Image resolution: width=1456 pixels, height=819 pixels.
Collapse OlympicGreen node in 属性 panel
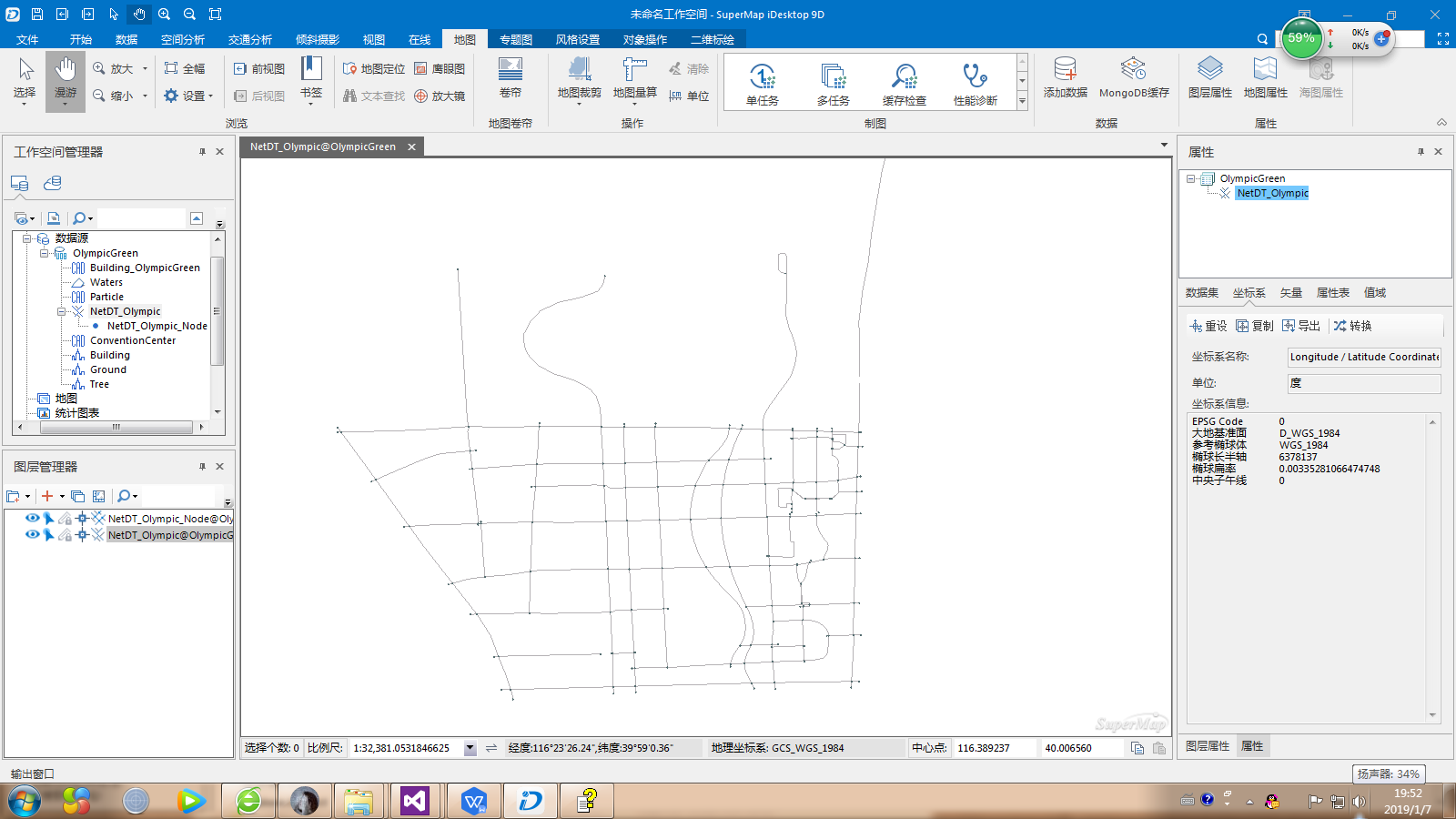coord(1190,179)
